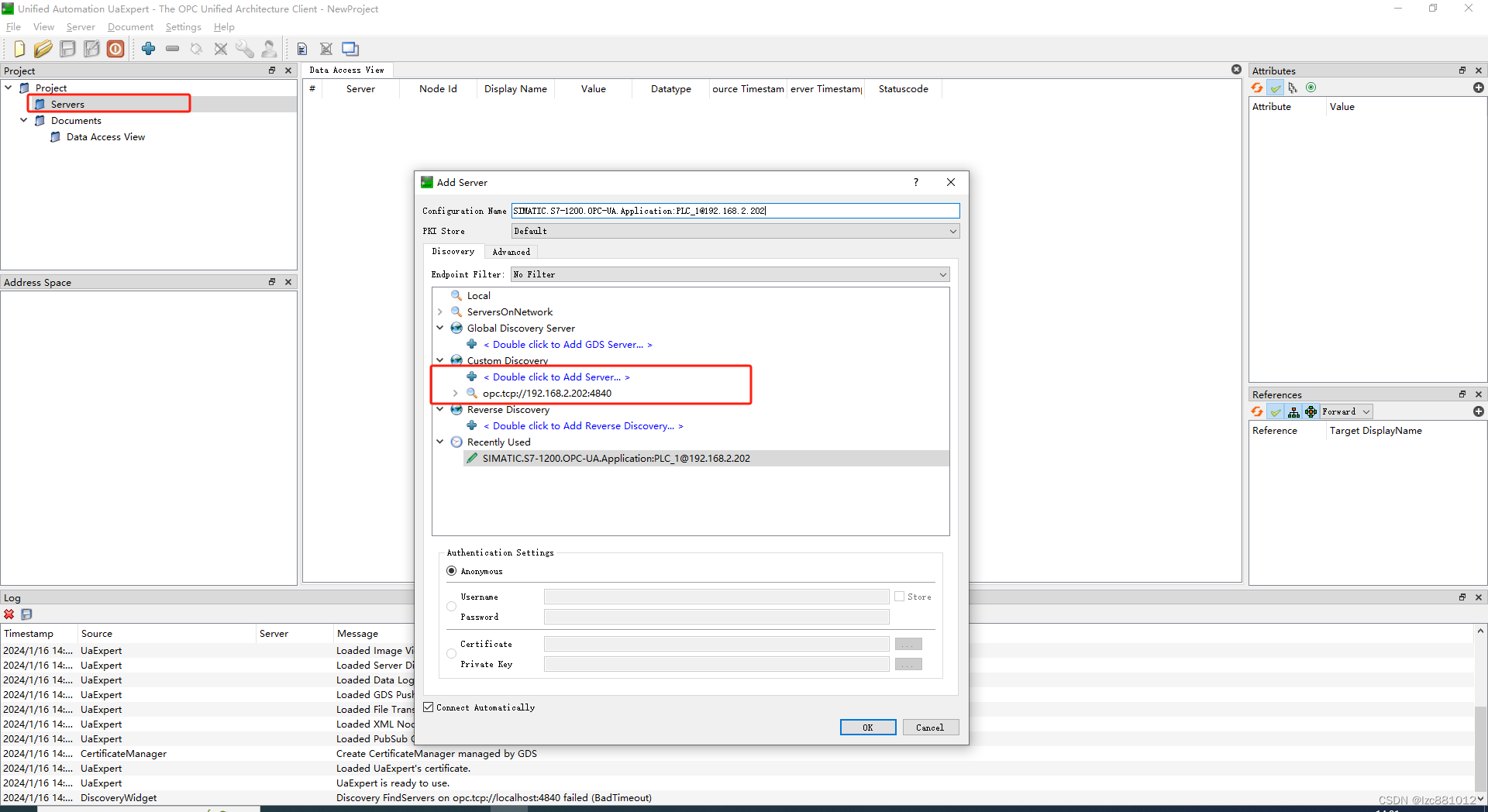Open the File menu
1488x812 pixels.
[13, 27]
